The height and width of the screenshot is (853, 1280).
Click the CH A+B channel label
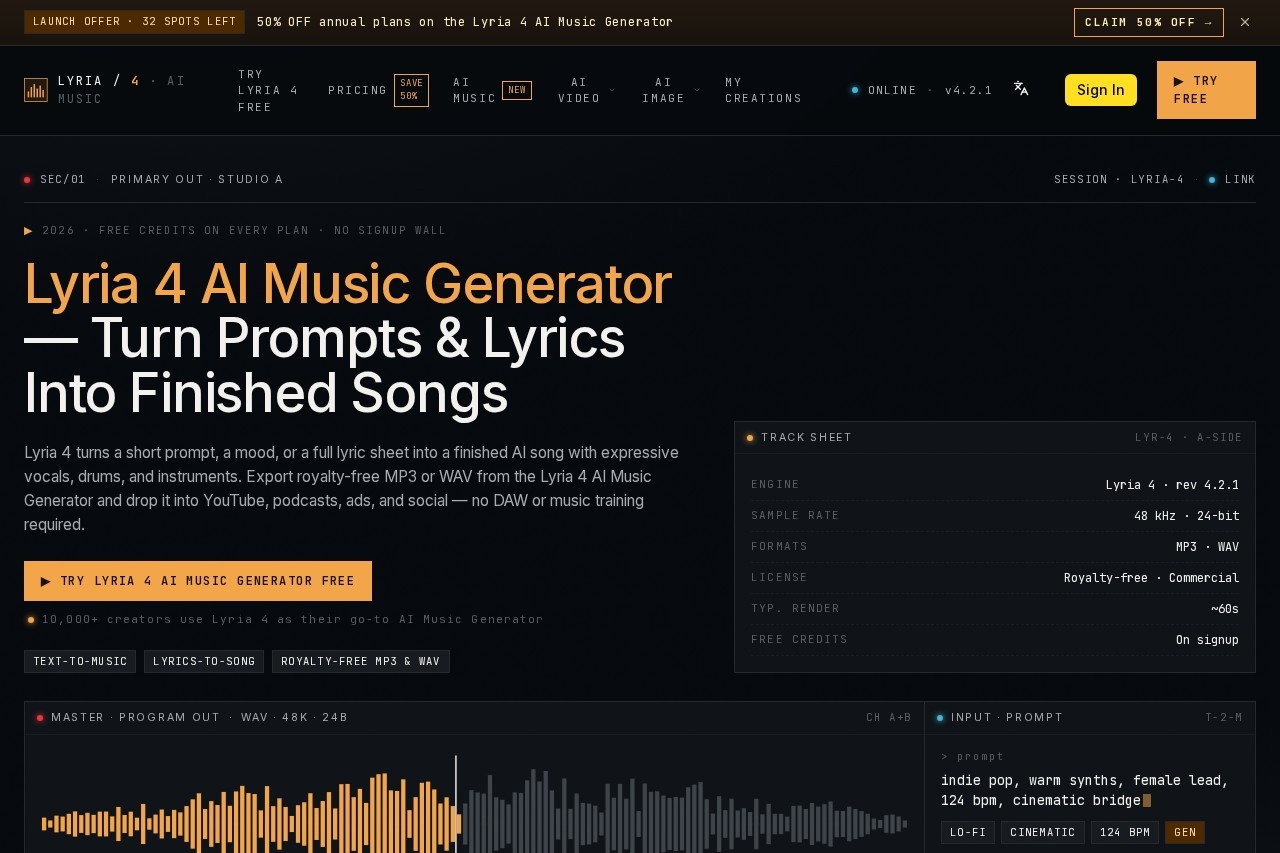889,717
